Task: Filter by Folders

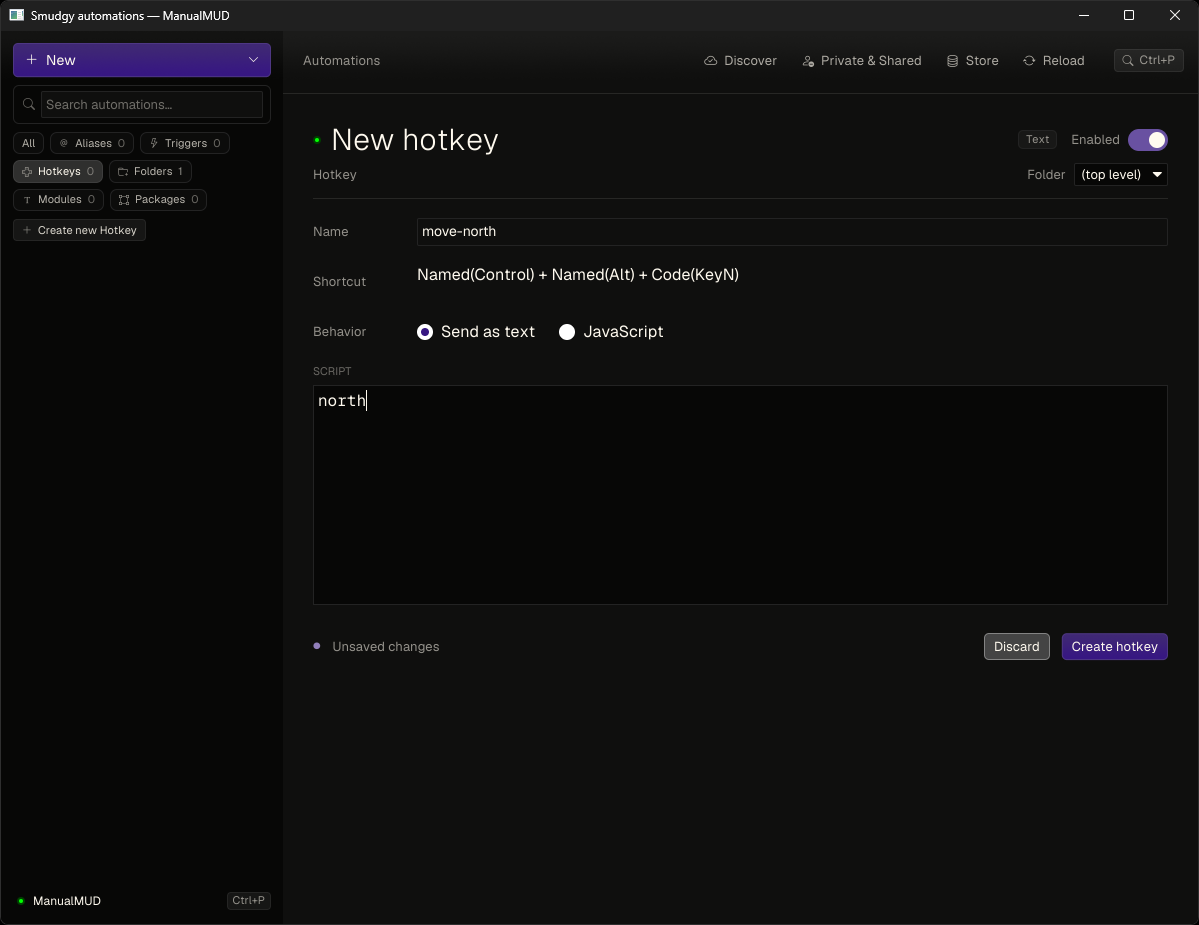Action: tap(151, 171)
